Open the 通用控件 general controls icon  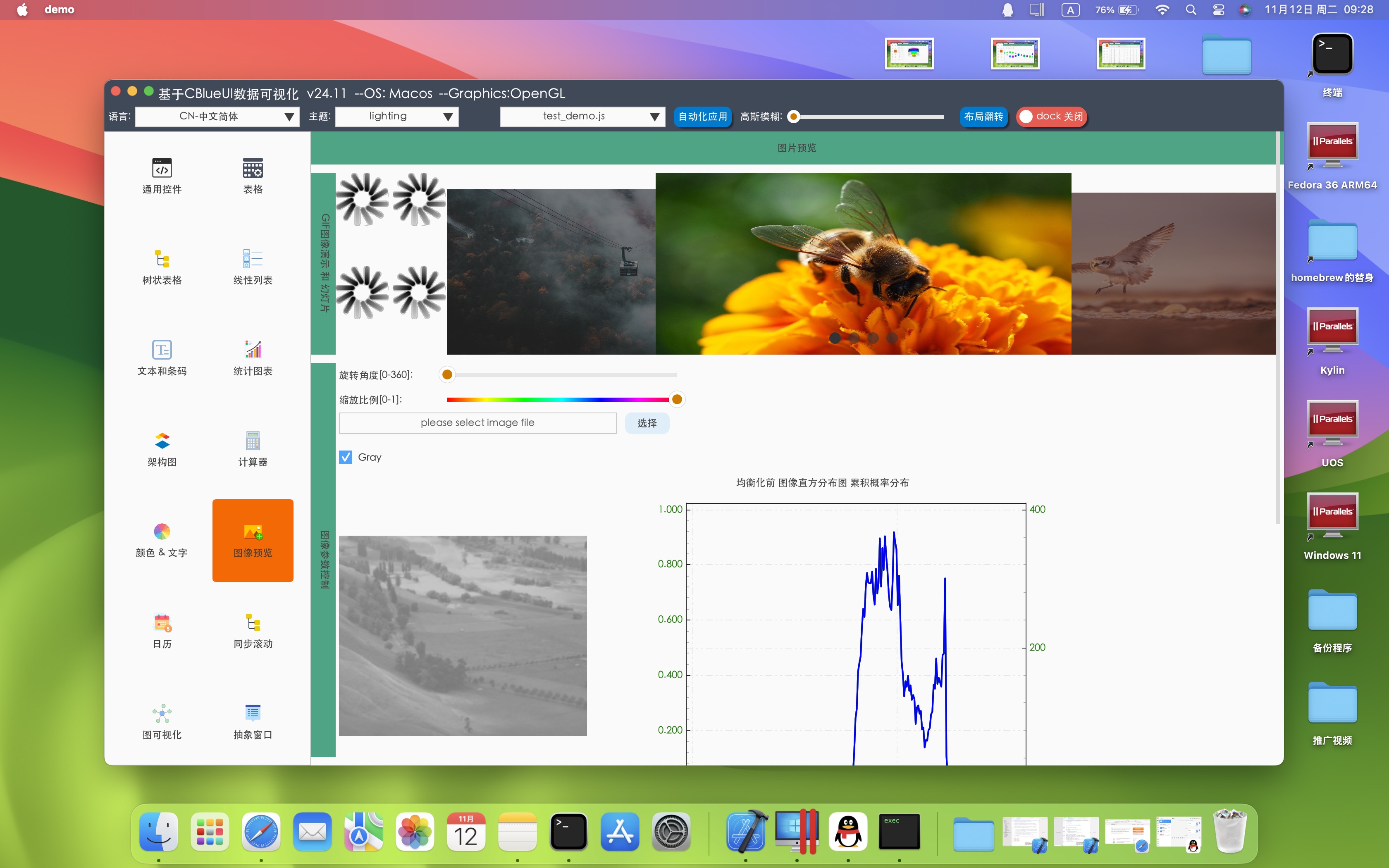(x=162, y=168)
